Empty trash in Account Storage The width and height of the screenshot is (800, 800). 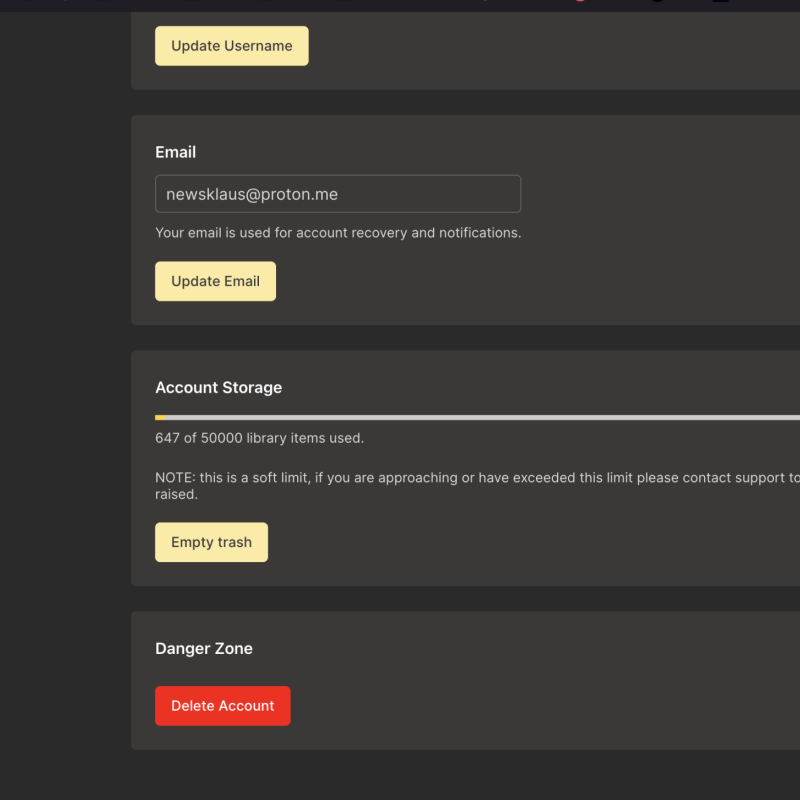pyautogui.click(x=211, y=542)
